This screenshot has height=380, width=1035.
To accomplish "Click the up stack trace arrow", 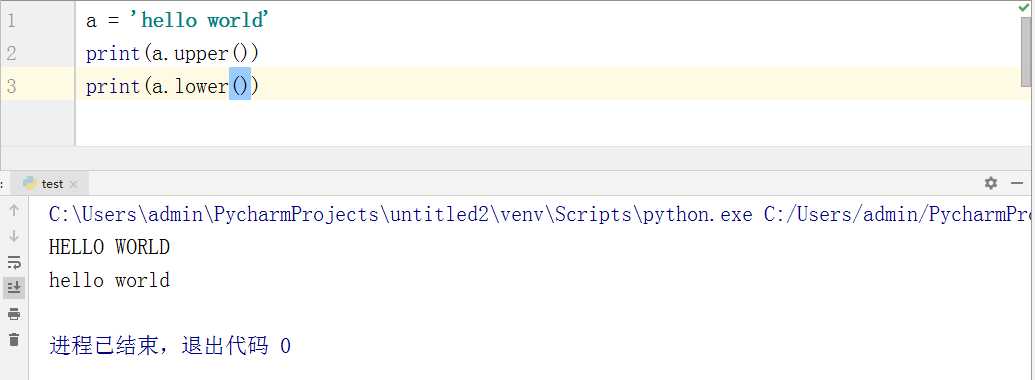I will [14, 210].
